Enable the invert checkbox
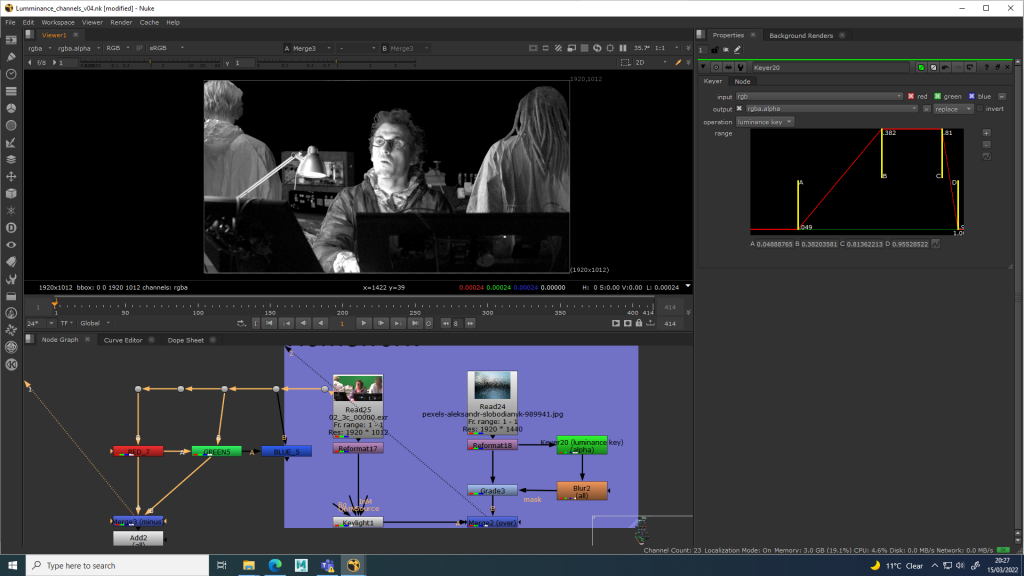1024x576 pixels. tap(980, 108)
